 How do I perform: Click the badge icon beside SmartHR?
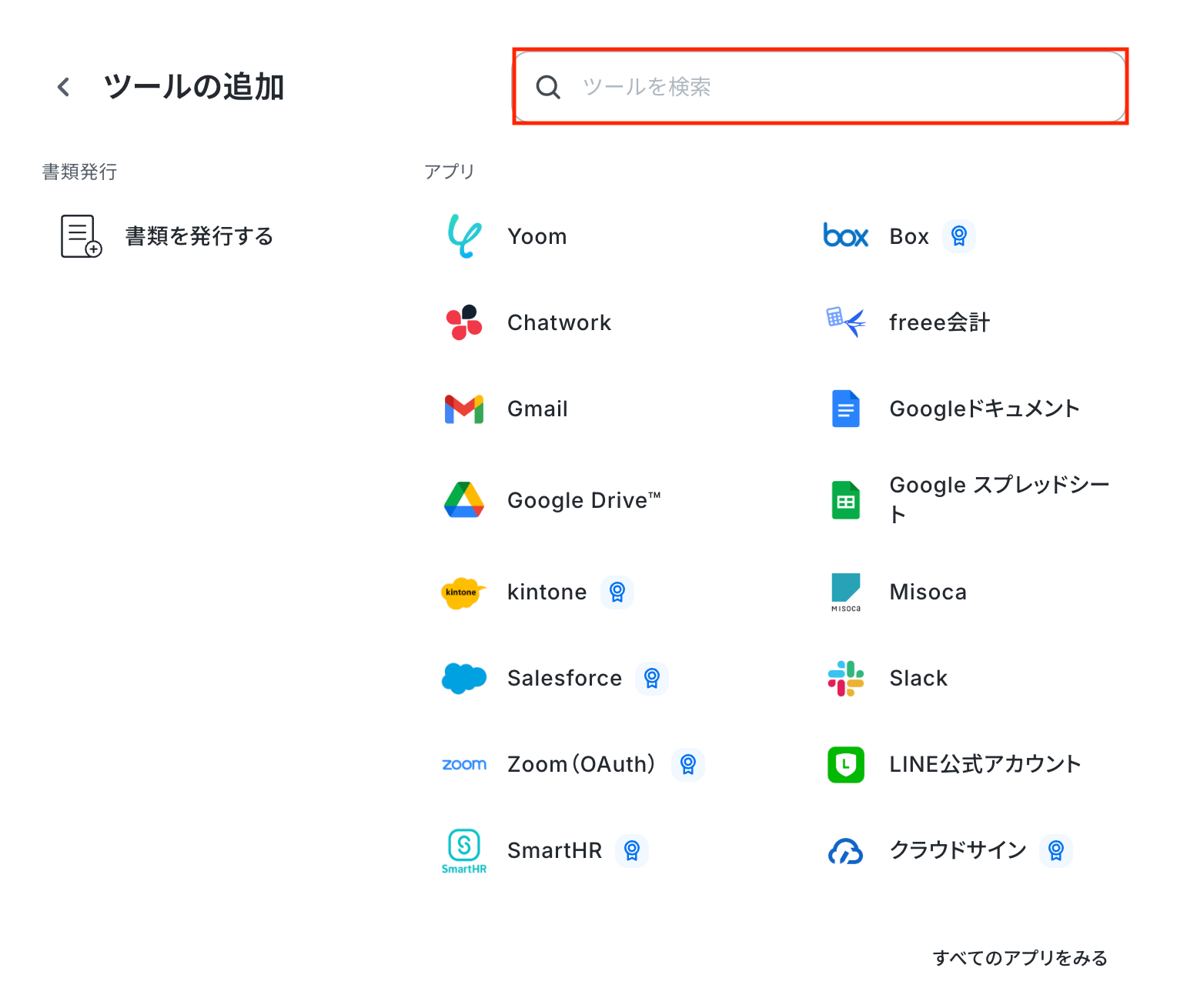(x=632, y=850)
